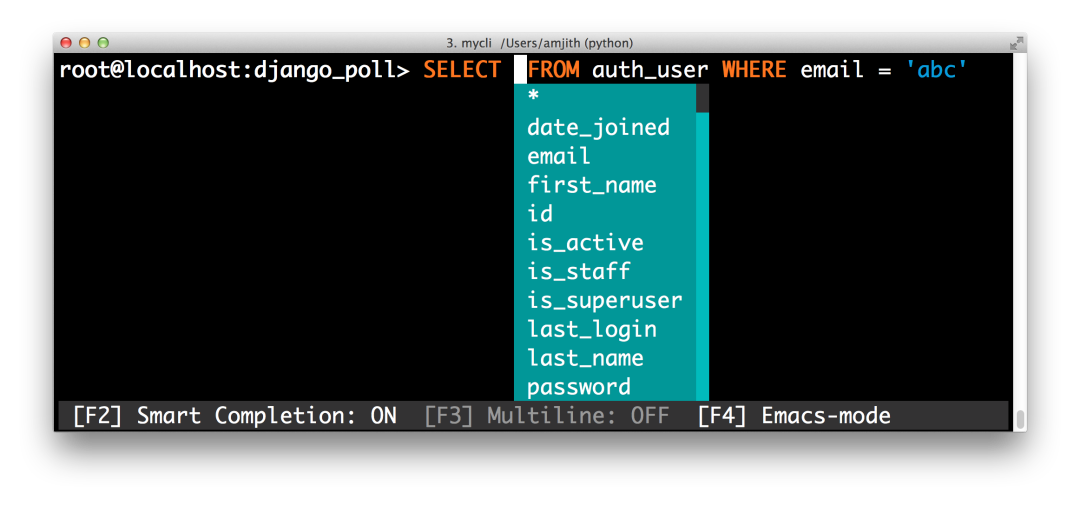Choose is_superuser from the list

tap(605, 300)
